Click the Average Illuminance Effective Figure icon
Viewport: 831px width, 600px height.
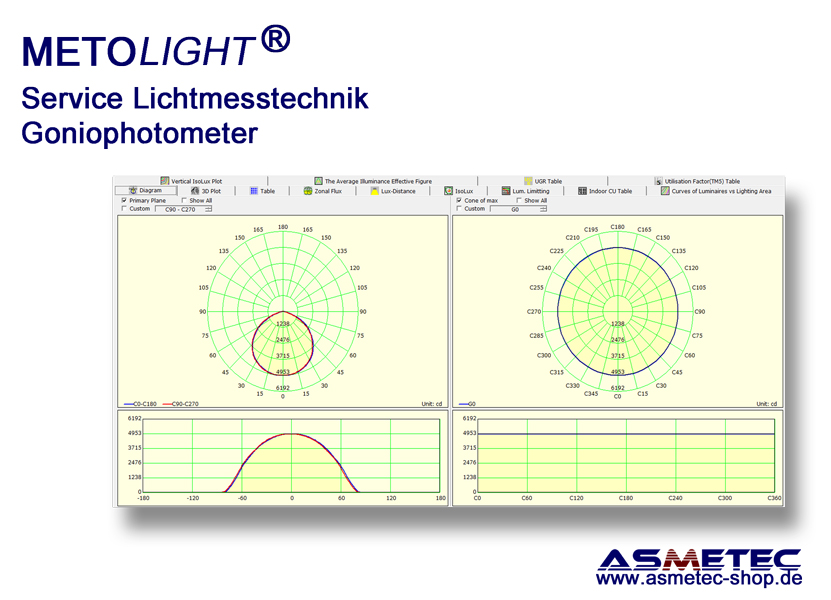(x=318, y=181)
